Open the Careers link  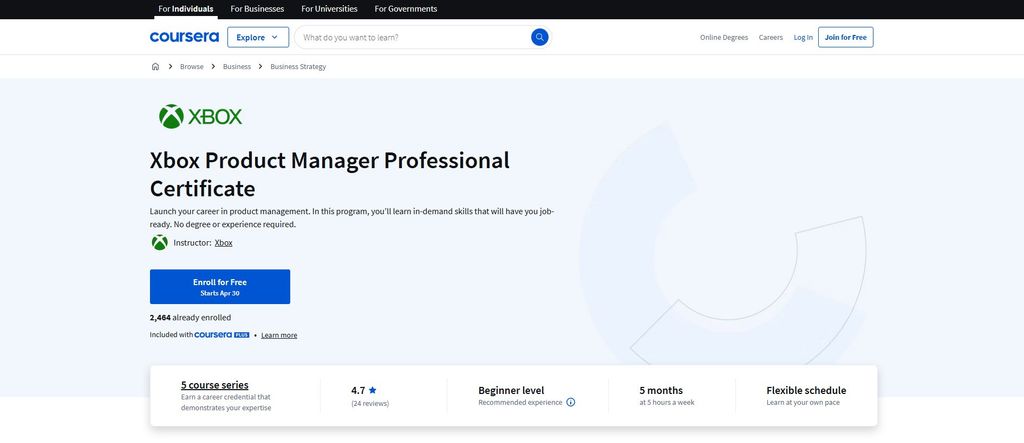[771, 37]
